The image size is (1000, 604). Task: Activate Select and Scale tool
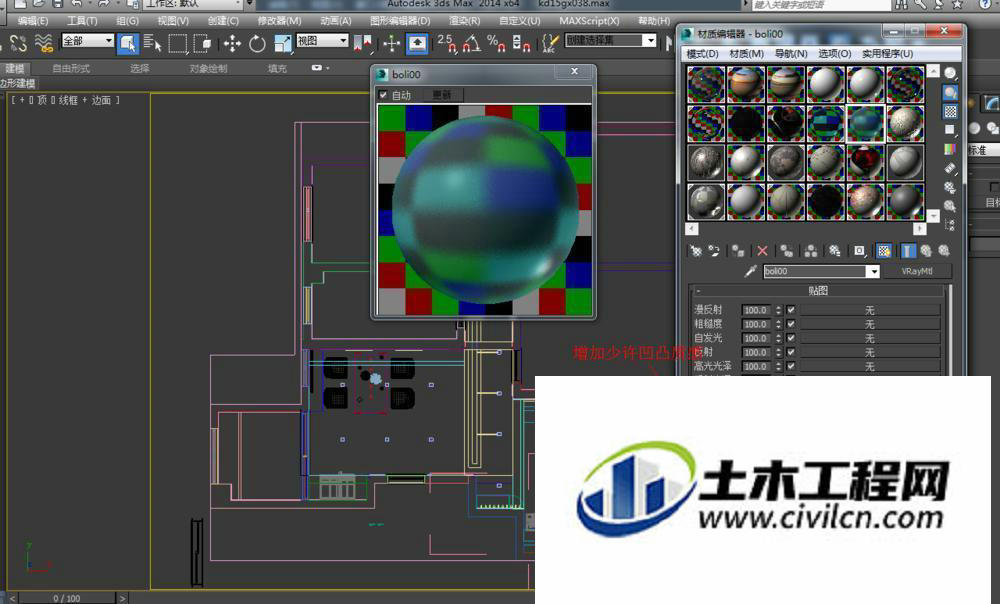[282, 43]
